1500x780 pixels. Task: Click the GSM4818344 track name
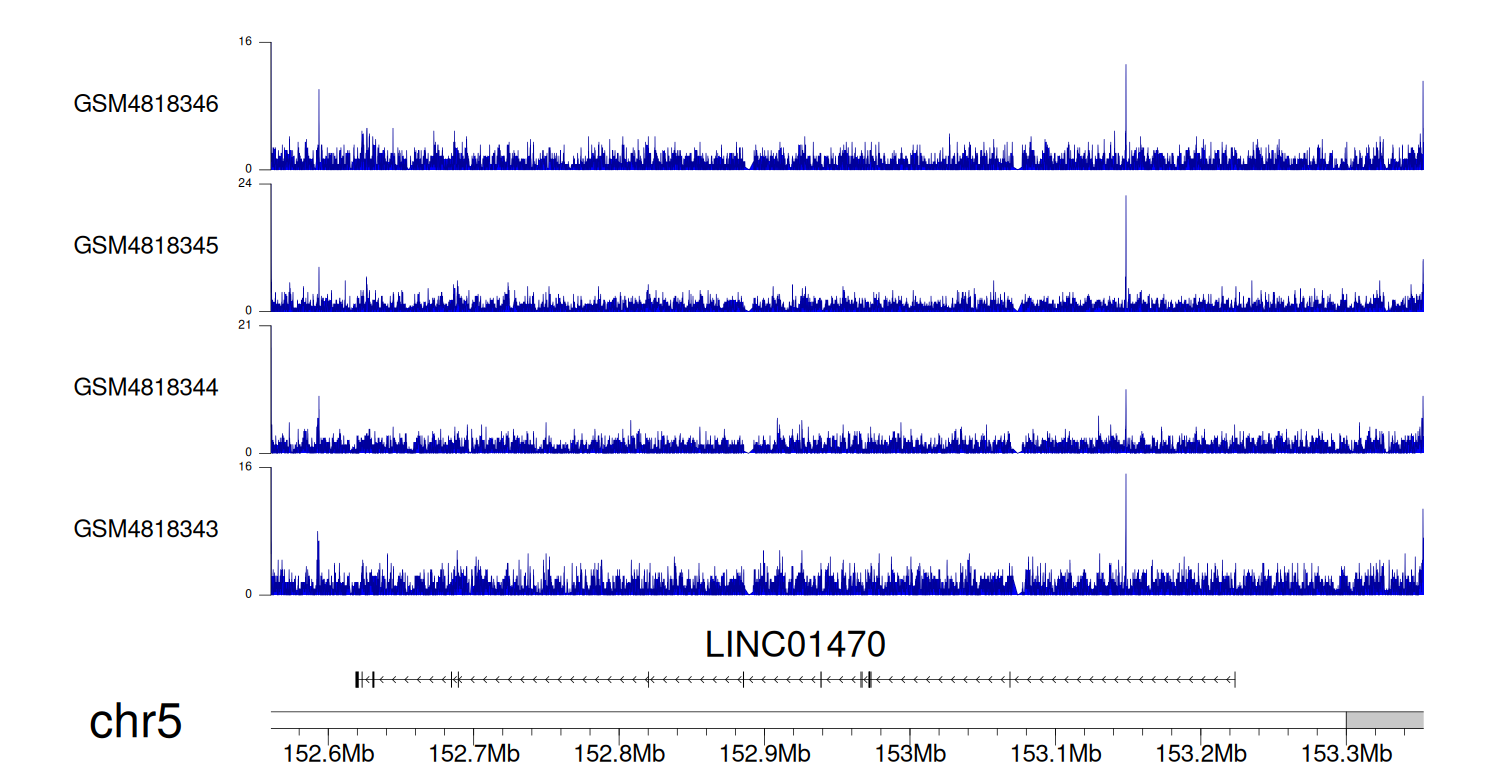(x=146, y=387)
